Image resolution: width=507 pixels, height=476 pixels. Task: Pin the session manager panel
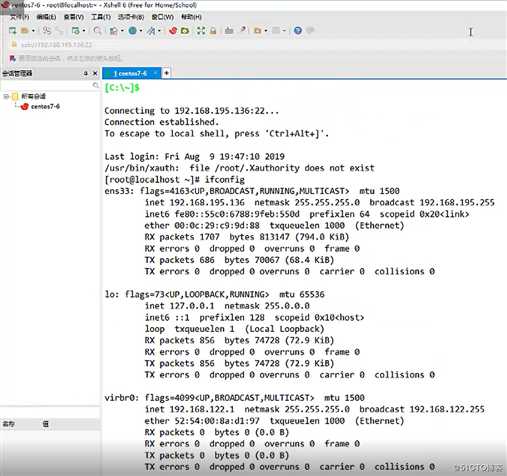pos(86,73)
